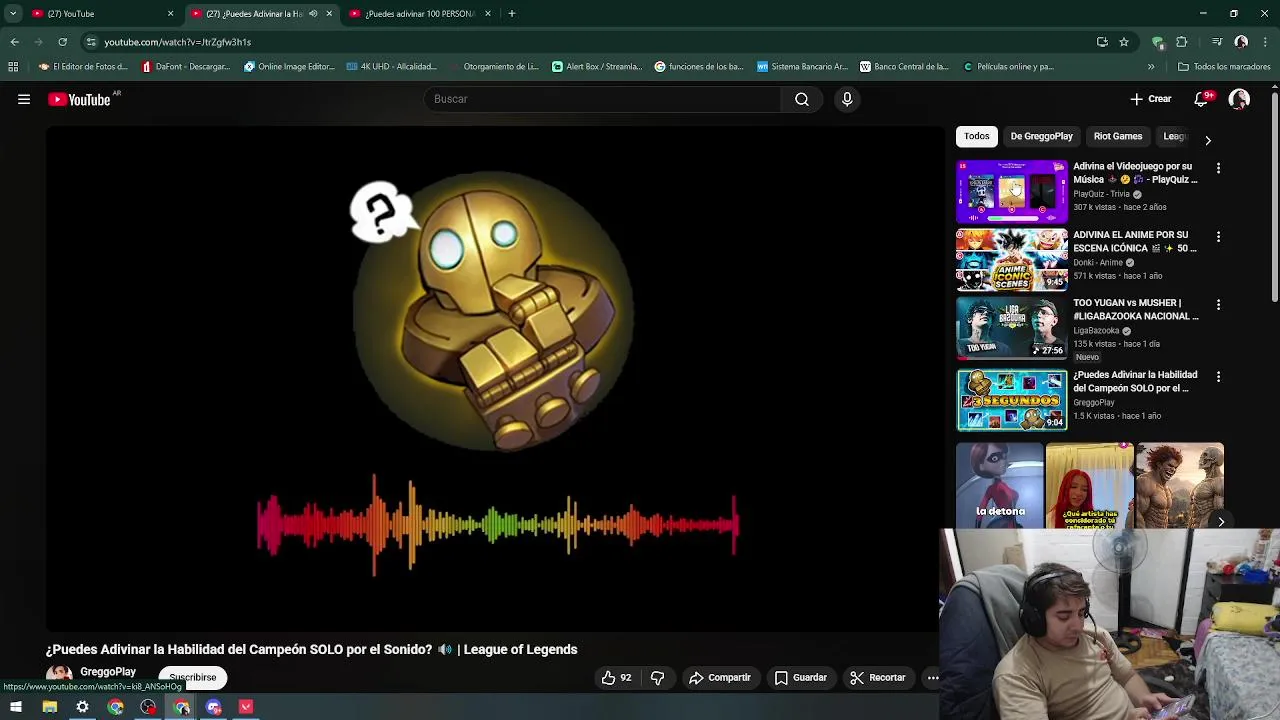Open ADIVINA EL ANIME thumbnail
This screenshot has width=1280, height=720.
click(1012, 260)
